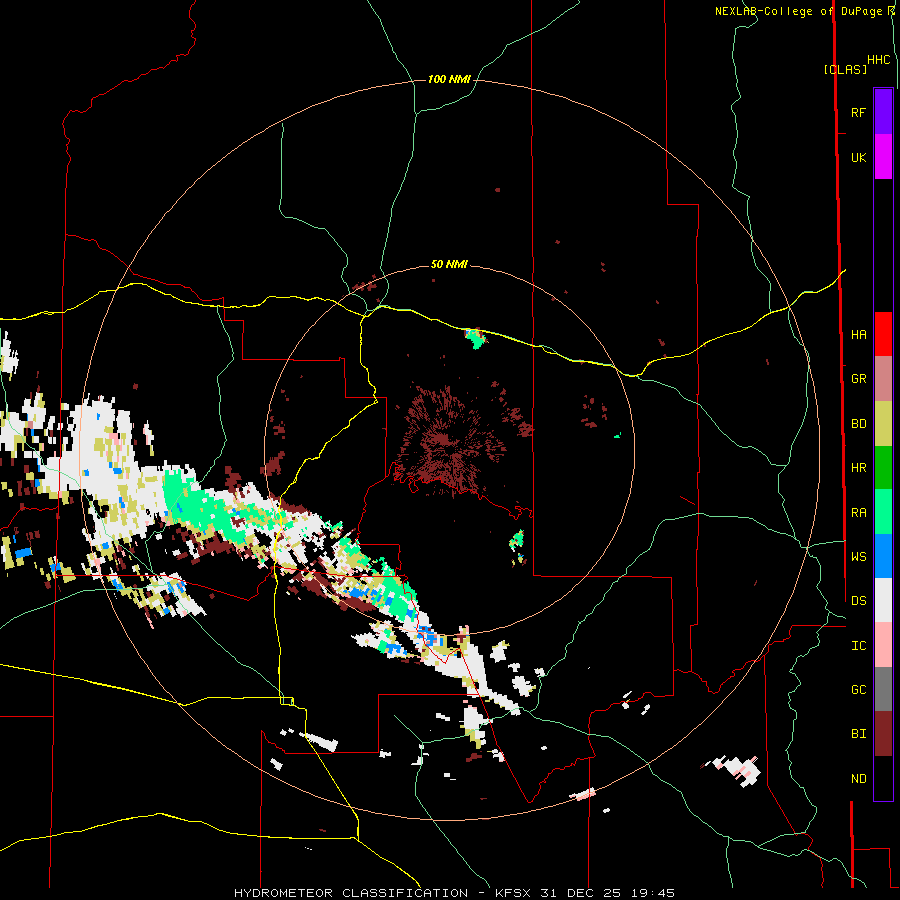Select the HA legend label

[x=858, y=334]
